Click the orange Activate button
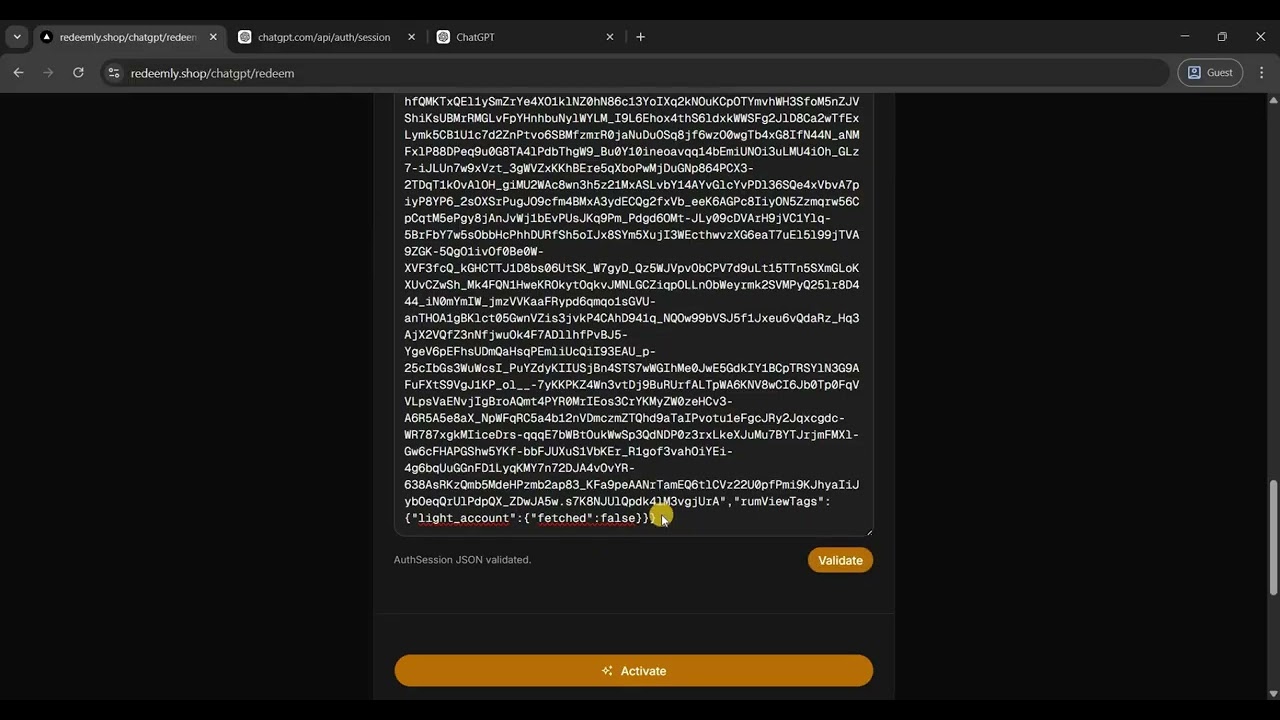The height and width of the screenshot is (720, 1280). (633, 671)
